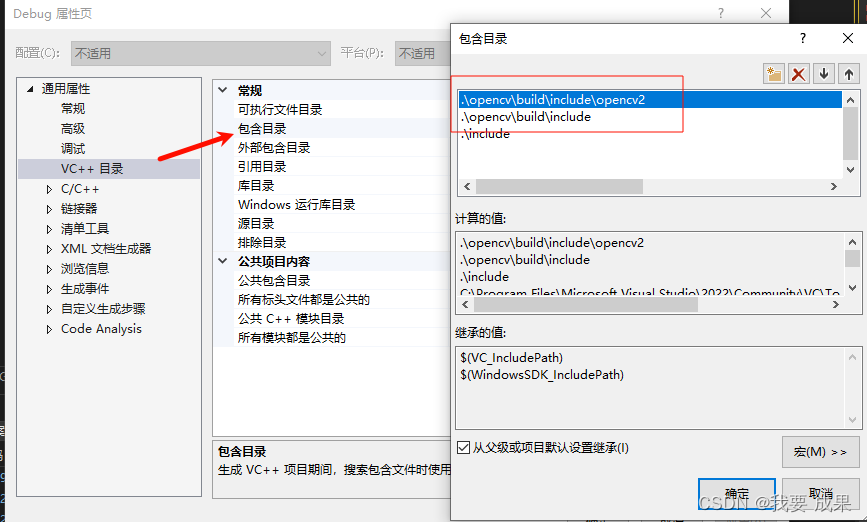Image resolution: width=867 pixels, height=522 pixels.
Task: Expand the XML 文档生成器 node
Action: point(49,249)
